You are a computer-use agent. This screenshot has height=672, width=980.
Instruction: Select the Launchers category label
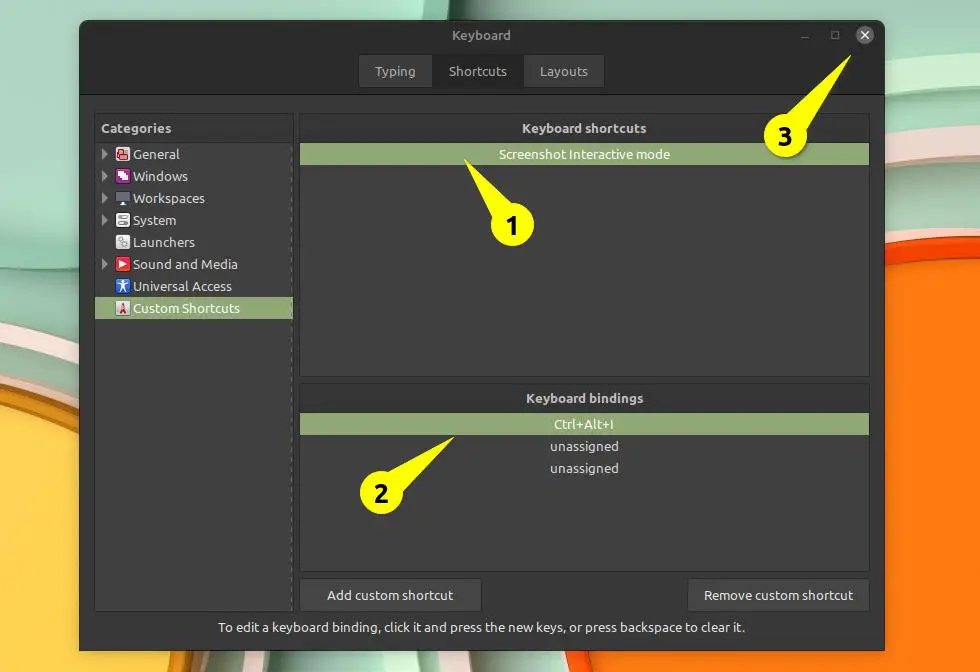tap(164, 243)
